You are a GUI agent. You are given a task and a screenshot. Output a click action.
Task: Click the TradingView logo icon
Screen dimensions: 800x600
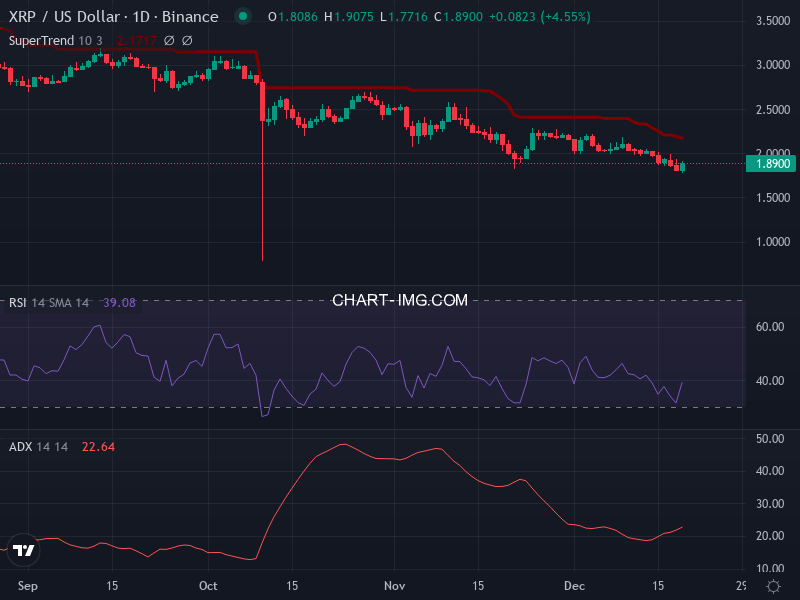pyautogui.click(x=25, y=548)
